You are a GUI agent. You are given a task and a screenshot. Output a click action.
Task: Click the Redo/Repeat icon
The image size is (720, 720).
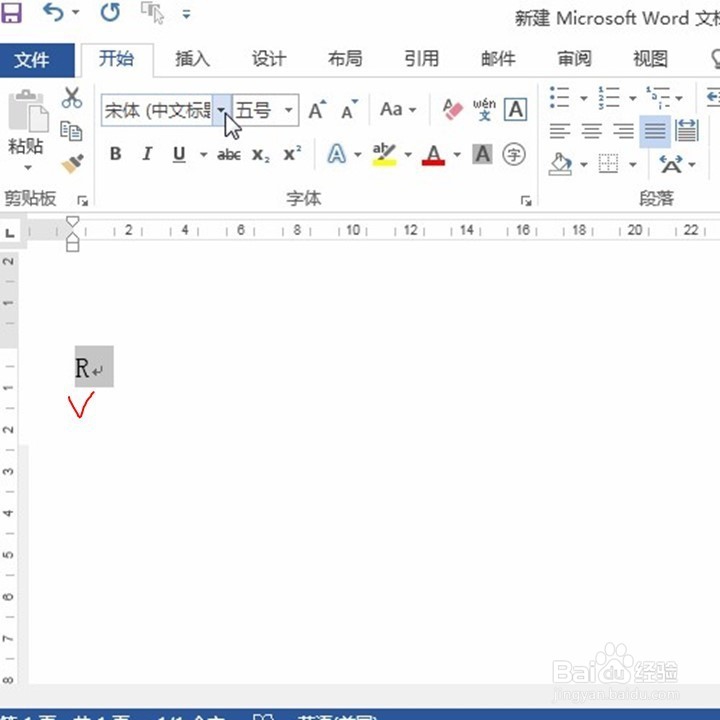(110, 12)
